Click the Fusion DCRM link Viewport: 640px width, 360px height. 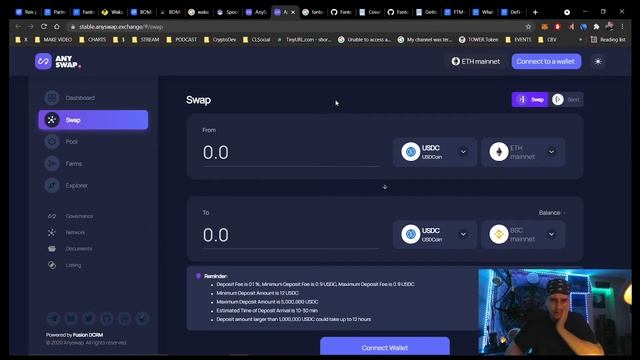point(88,335)
